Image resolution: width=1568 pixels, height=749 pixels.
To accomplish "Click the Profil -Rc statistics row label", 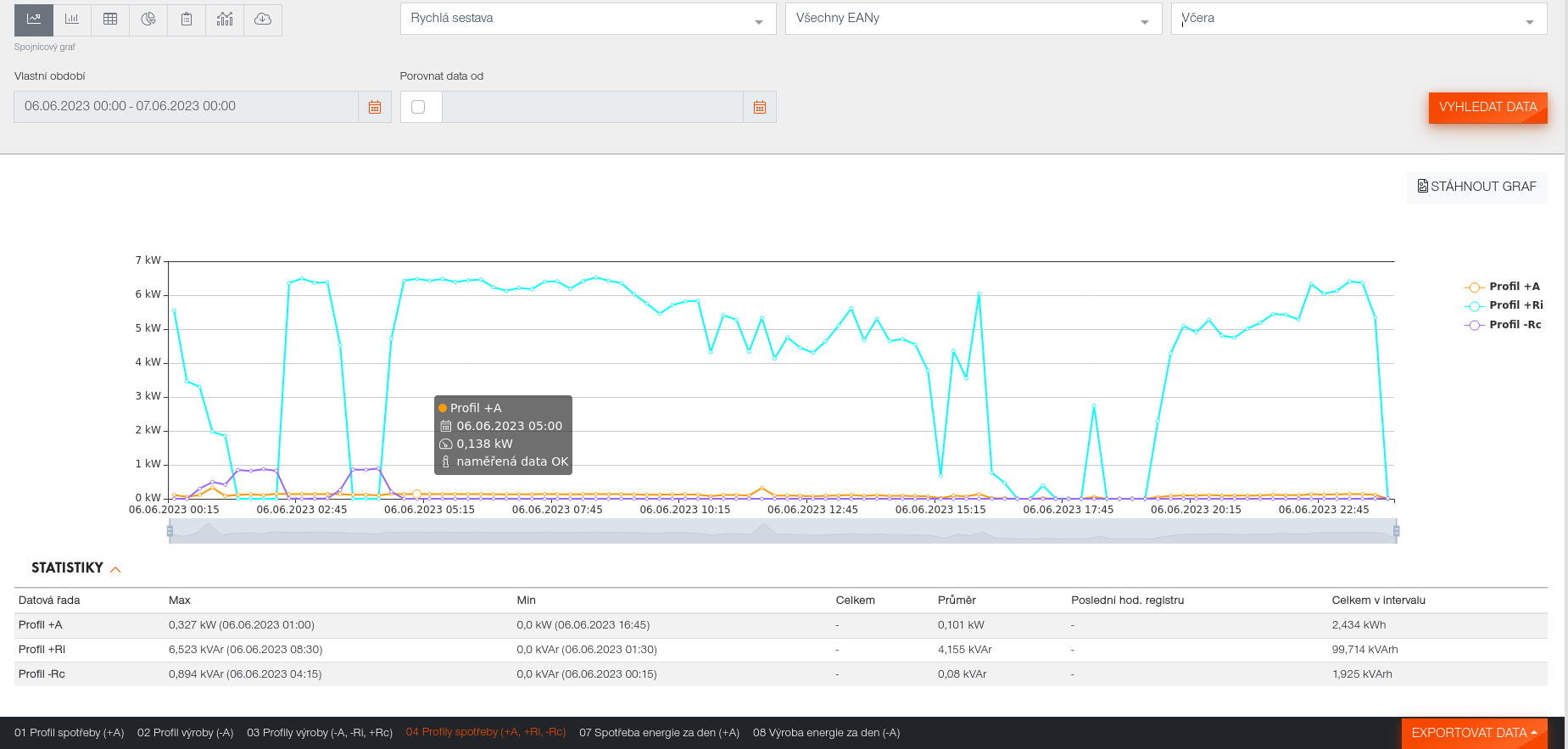I will [x=42, y=674].
